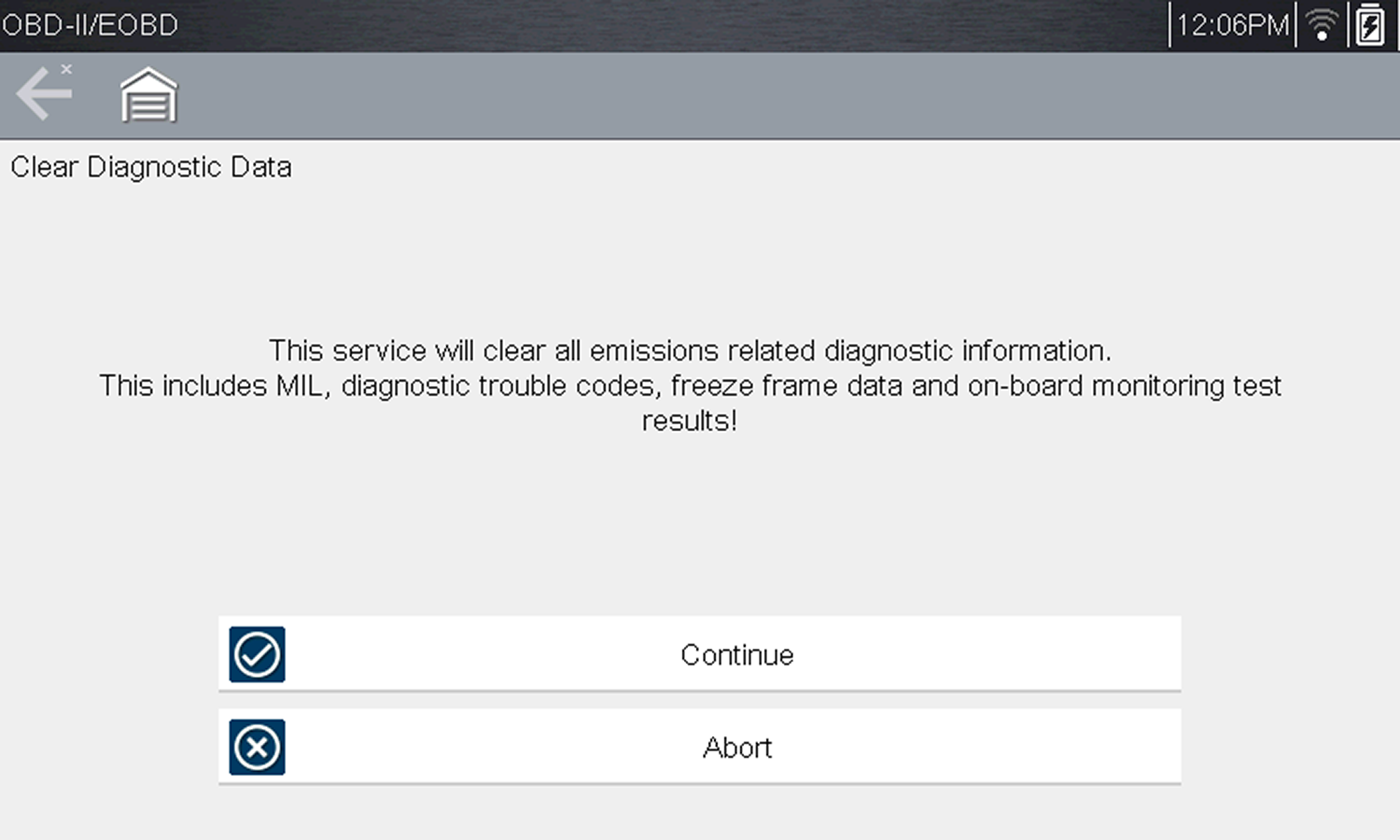Screen dimensions: 1400x840
Task: Click the 'This service will clear' message line
Action: pyautogui.click(x=690, y=351)
